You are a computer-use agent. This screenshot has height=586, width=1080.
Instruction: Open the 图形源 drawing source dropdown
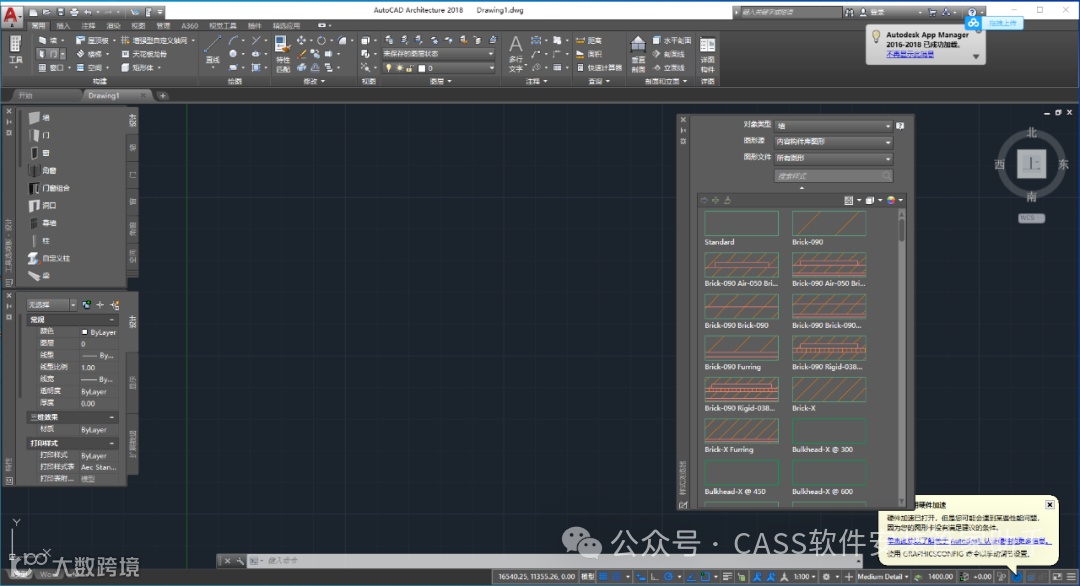833,142
